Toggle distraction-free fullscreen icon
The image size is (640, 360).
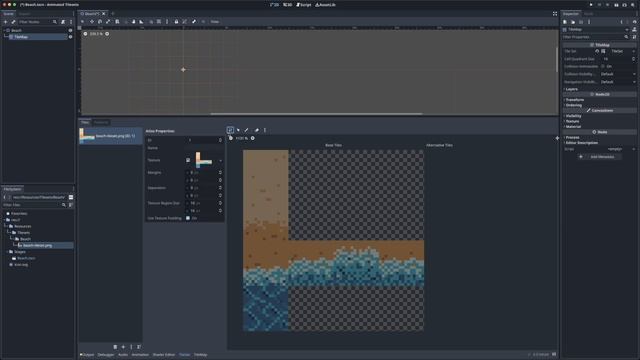click(x=555, y=13)
